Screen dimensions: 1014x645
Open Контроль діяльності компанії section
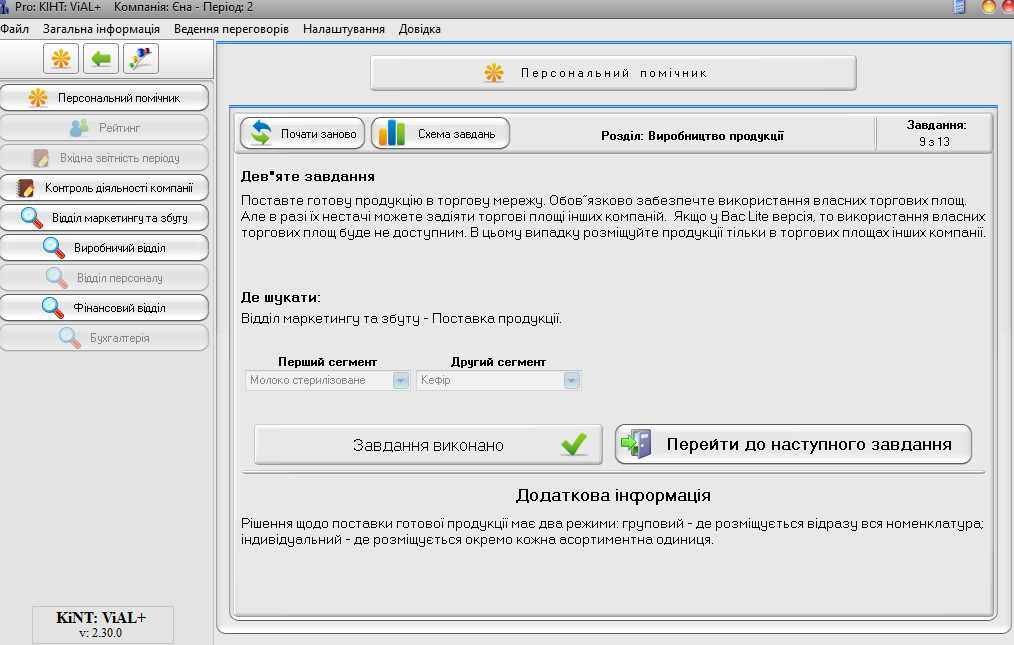point(104,188)
